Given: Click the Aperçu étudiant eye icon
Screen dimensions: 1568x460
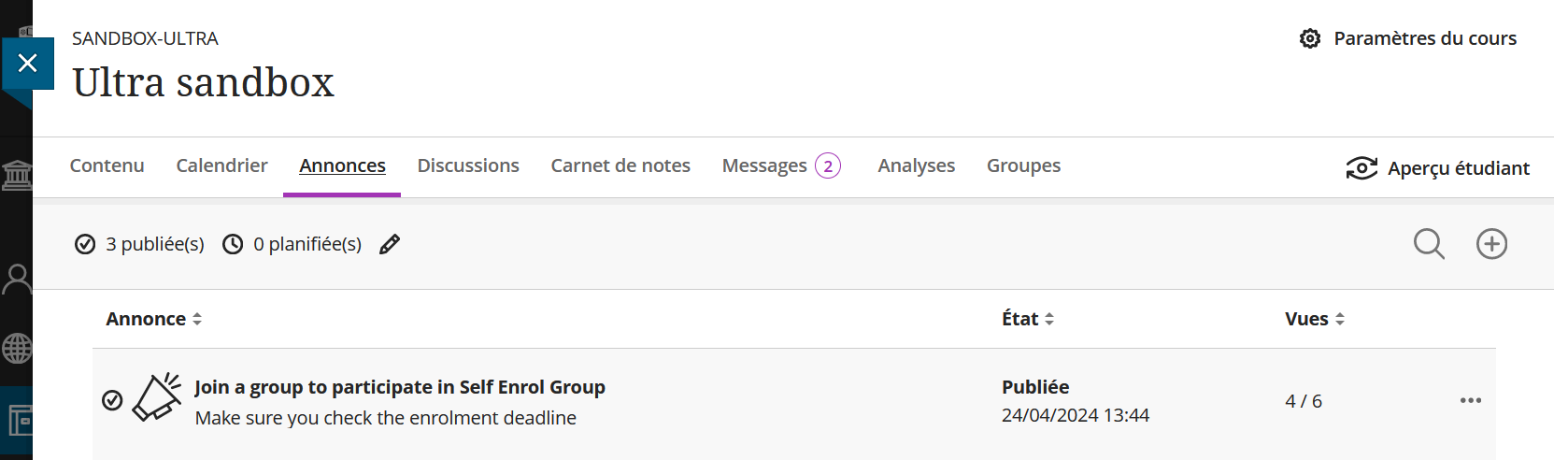Looking at the screenshot, I should point(1361,168).
